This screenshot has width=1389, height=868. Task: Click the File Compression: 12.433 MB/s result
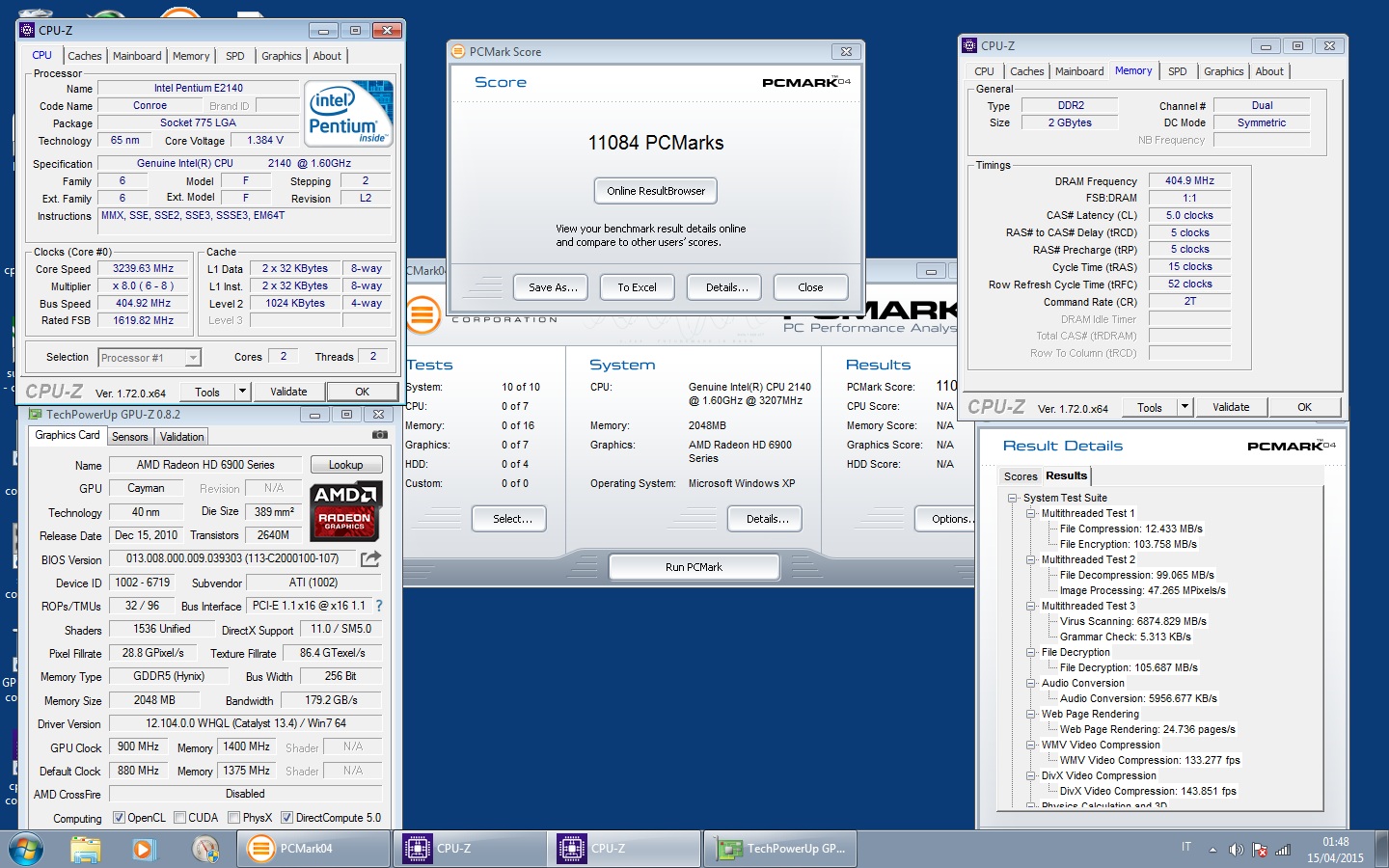pos(1131,529)
